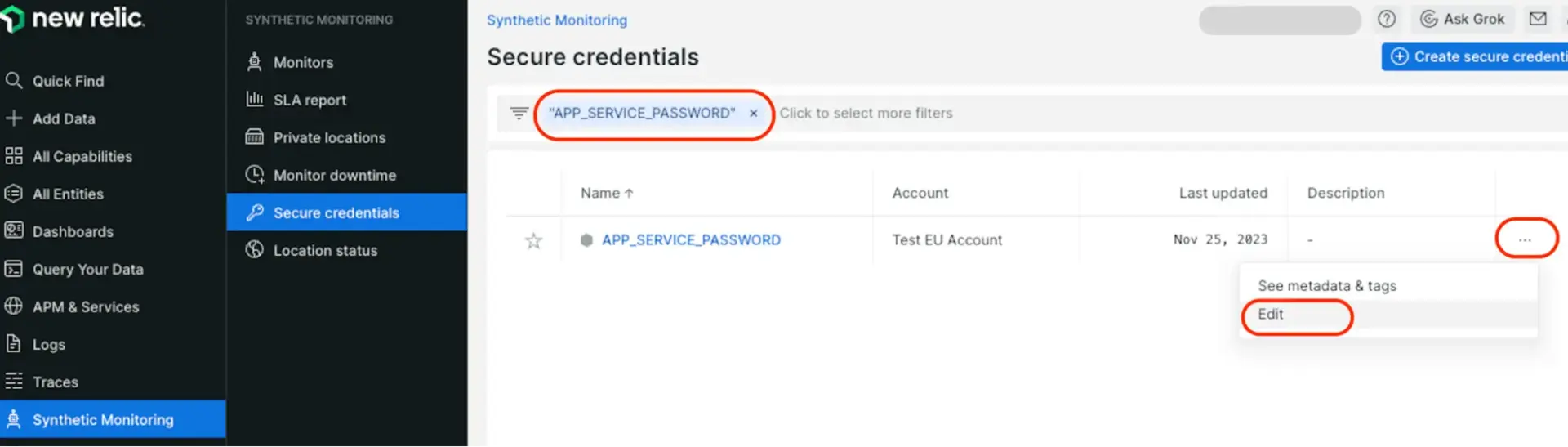
Task: Open the SLA report page
Action: point(310,100)
